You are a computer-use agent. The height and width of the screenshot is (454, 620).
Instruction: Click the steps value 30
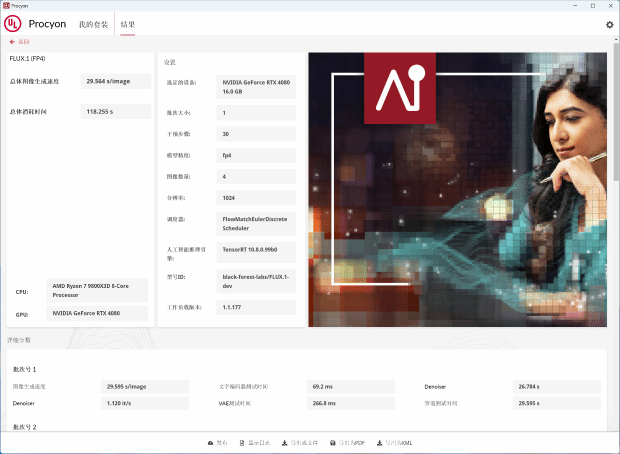(256, 134)
